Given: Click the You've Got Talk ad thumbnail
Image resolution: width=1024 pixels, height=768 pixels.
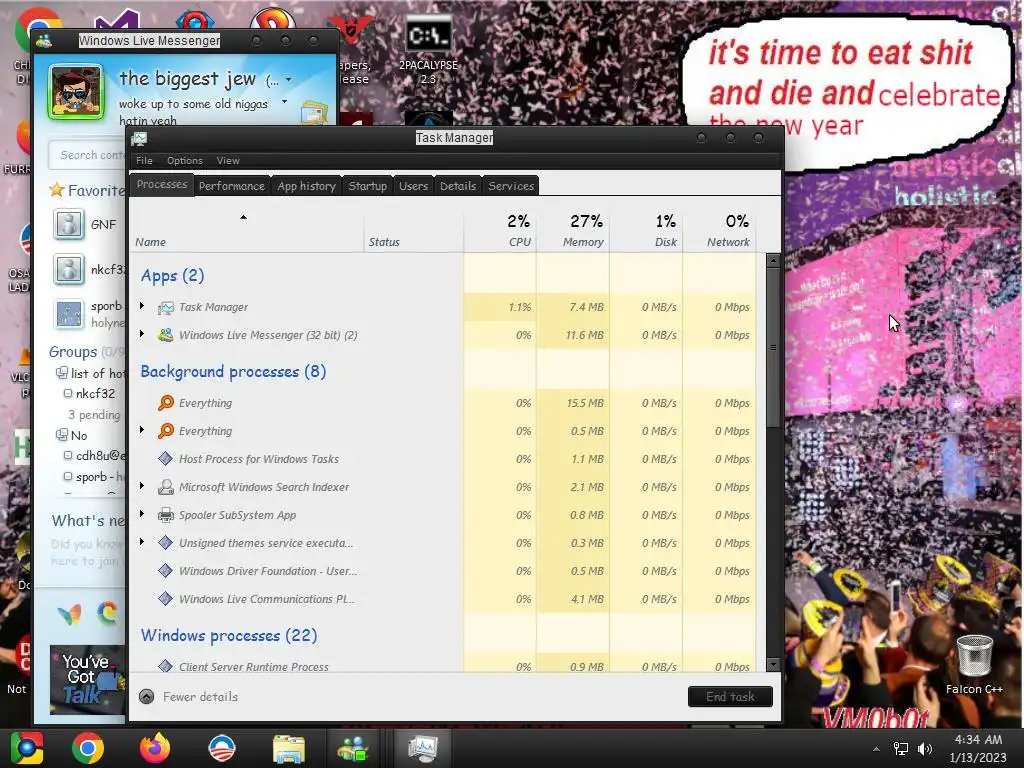Looking at the screenshot, I should tap(87, 679).
